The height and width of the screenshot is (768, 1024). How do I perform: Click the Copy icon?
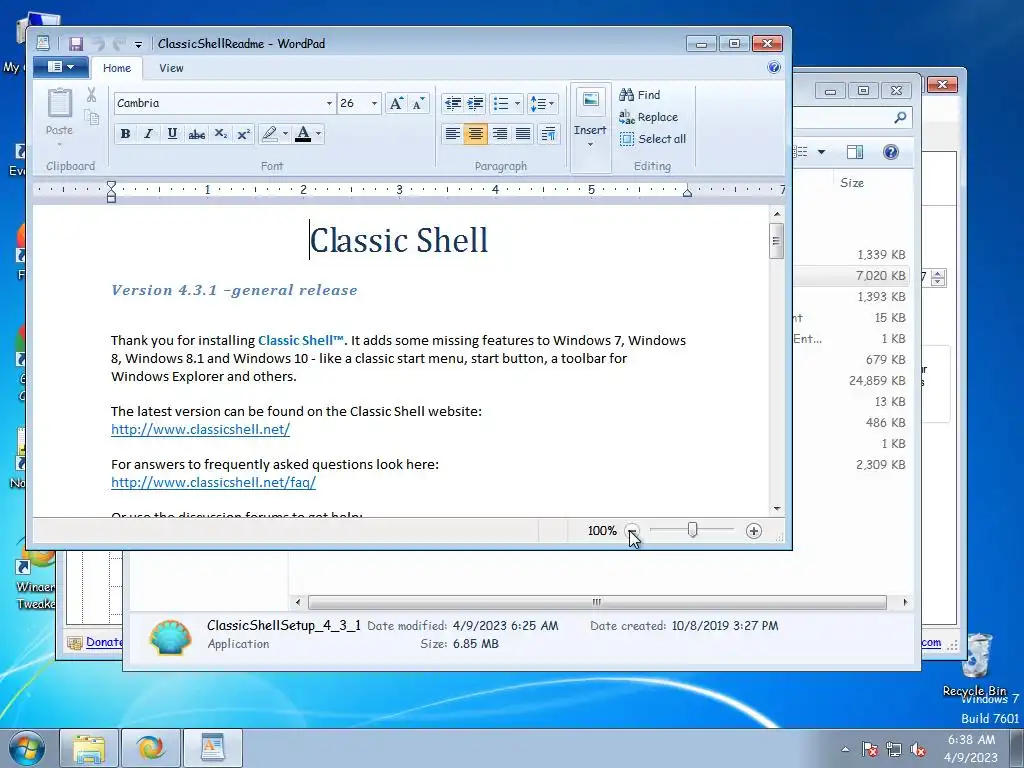pyautogui.click(x=91, y=118)
